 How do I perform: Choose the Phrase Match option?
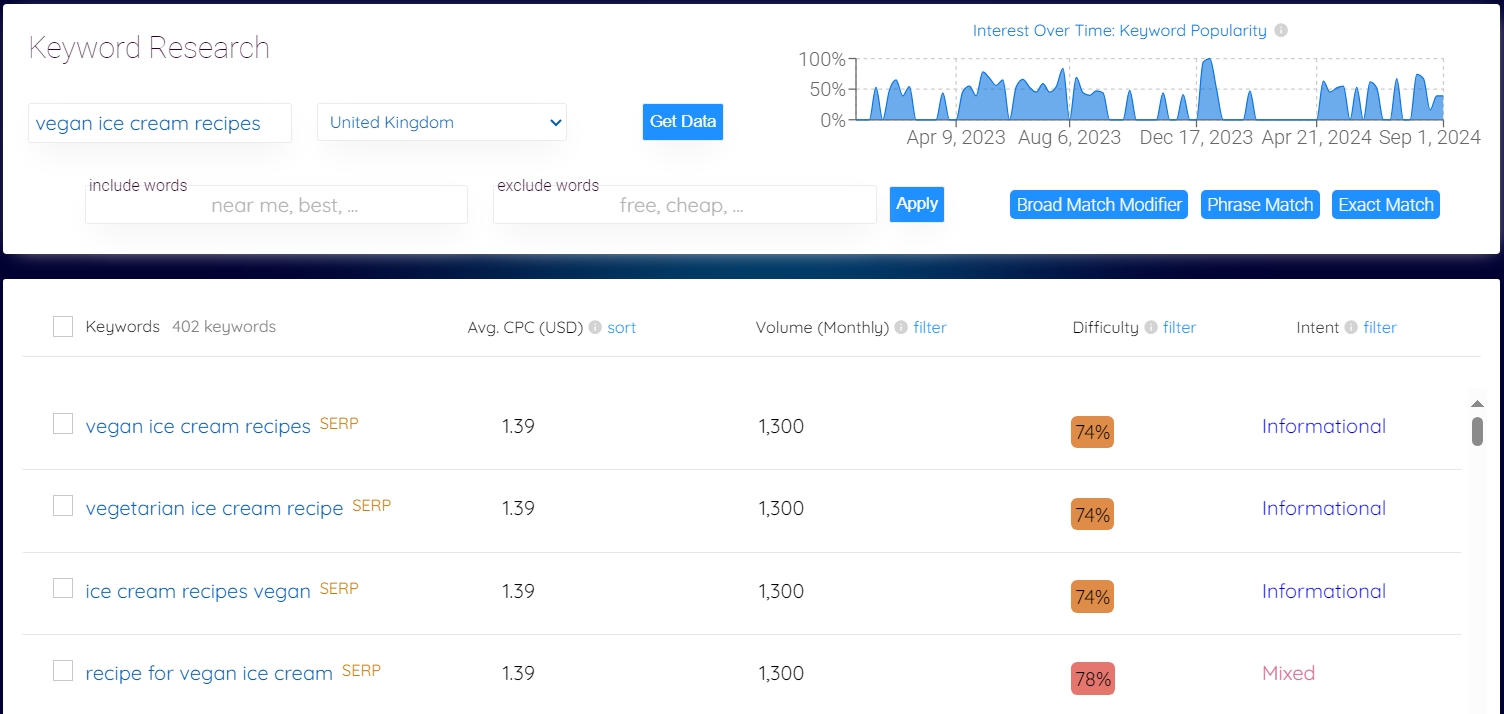[1260, 205]
